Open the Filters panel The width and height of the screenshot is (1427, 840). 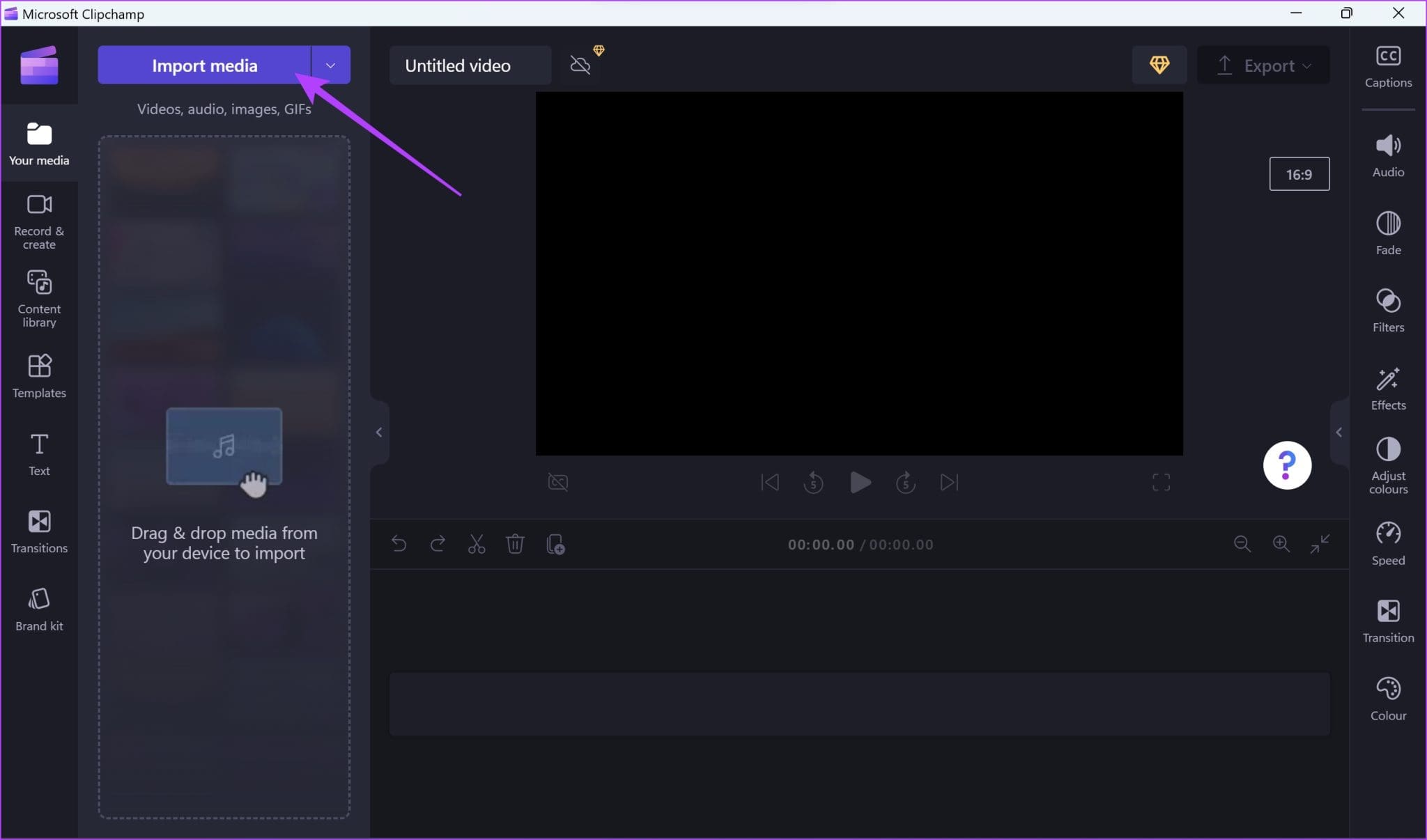click(1387, 311)
